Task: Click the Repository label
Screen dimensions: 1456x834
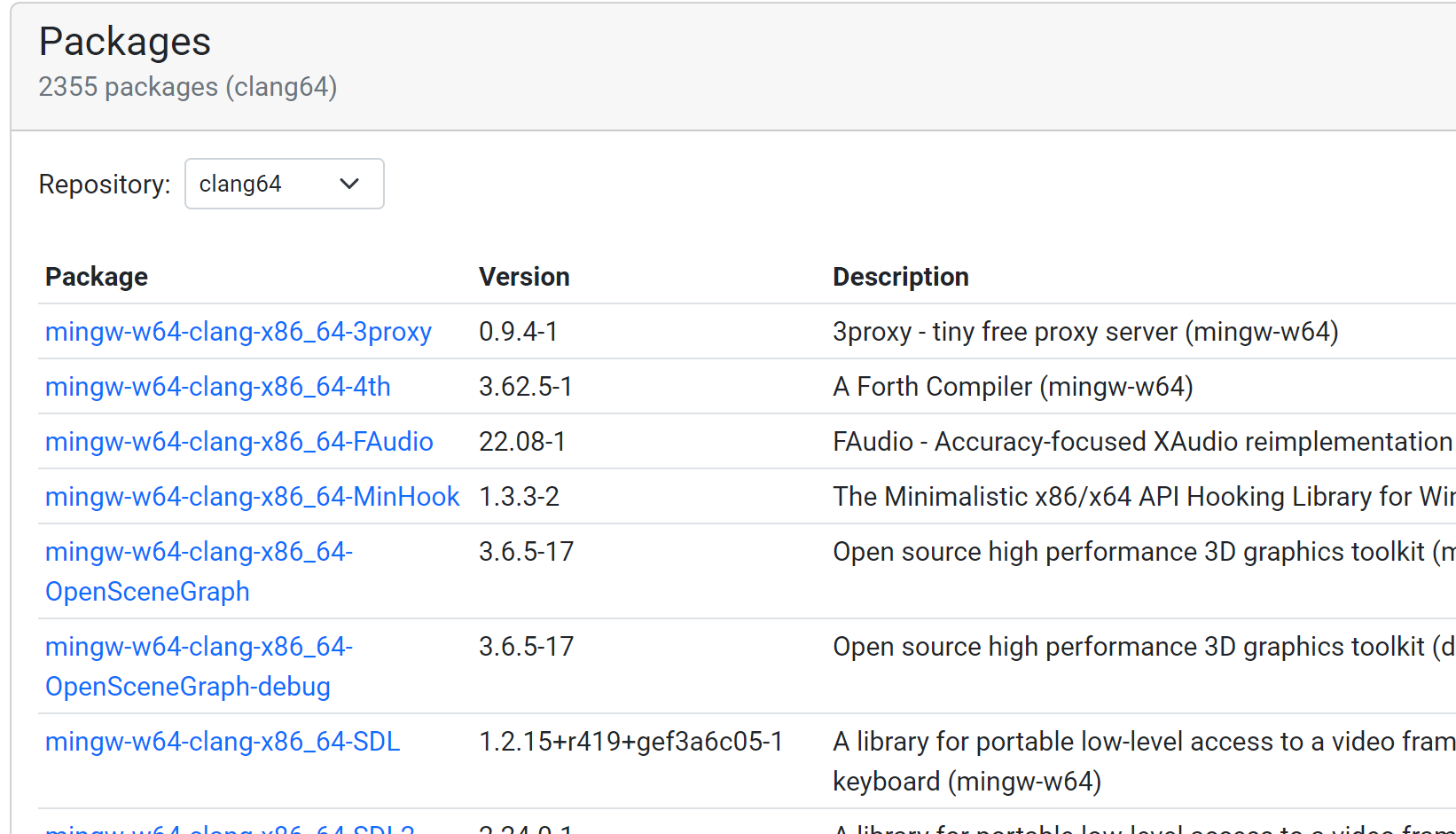Action: (105, 185)
